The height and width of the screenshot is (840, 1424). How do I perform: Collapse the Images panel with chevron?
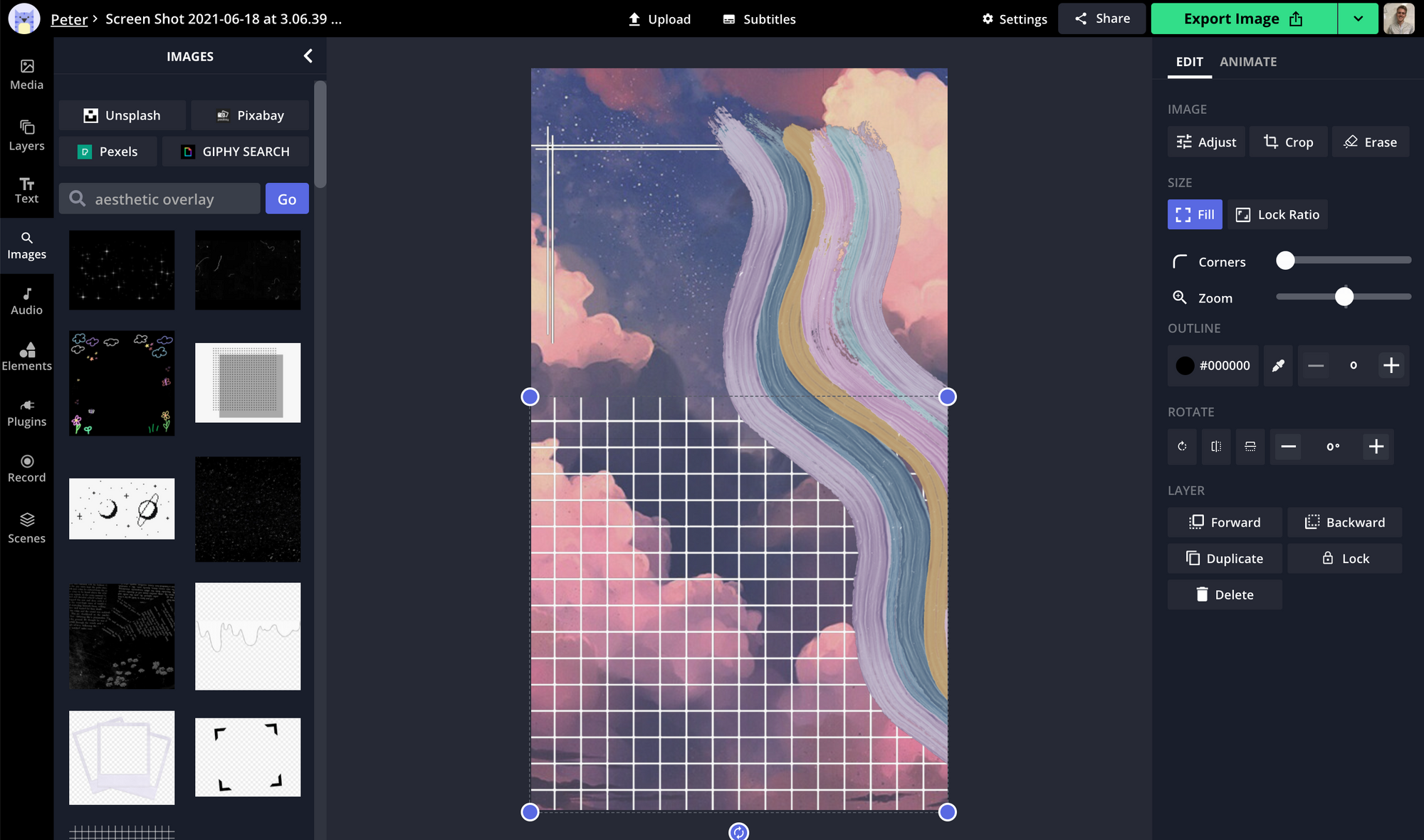308,56
